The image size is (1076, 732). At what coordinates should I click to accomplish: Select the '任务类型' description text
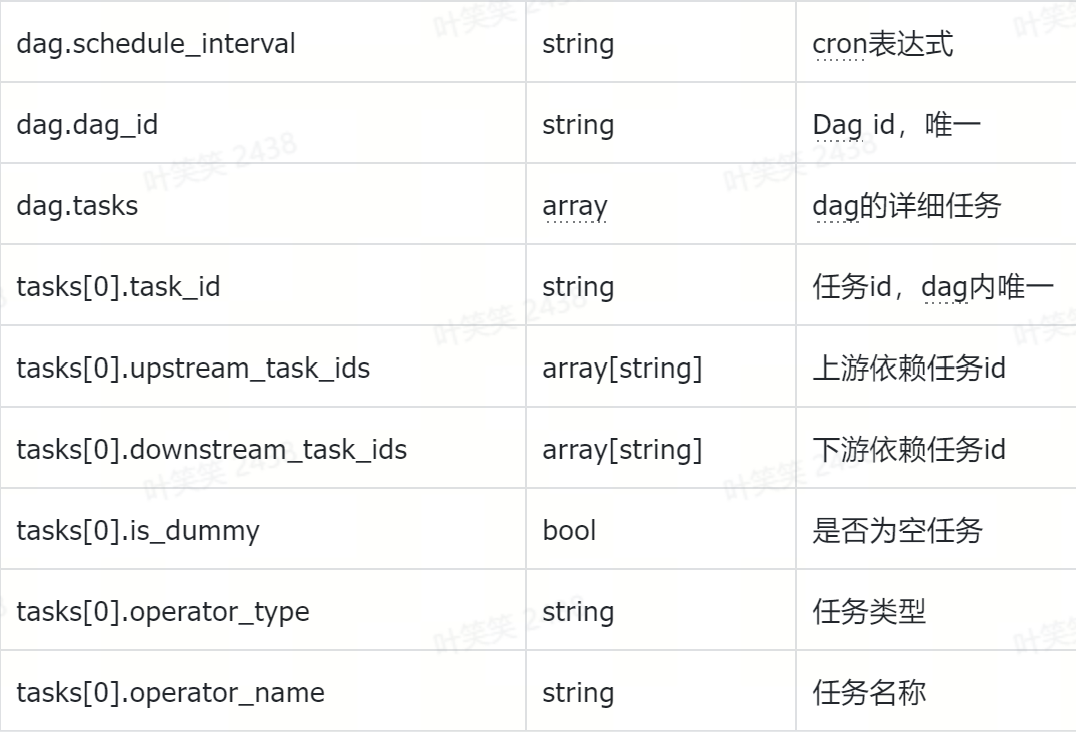[869, 611]
